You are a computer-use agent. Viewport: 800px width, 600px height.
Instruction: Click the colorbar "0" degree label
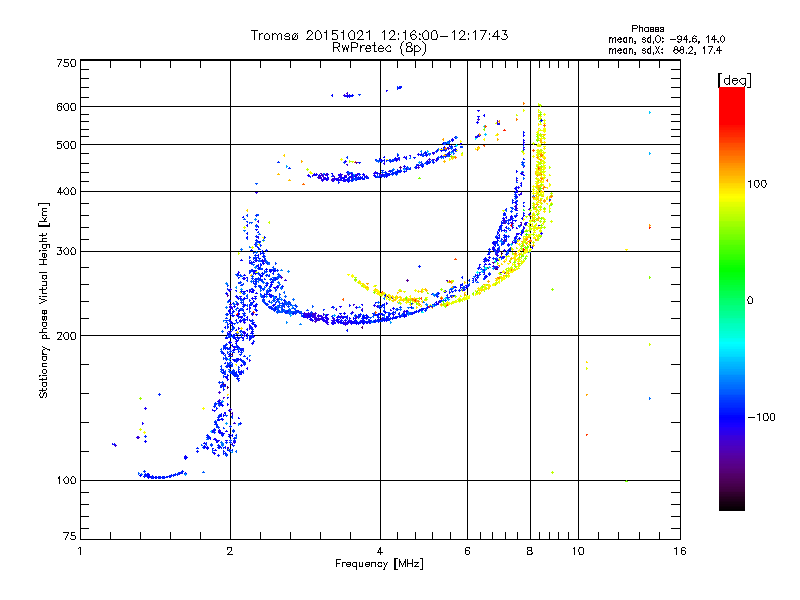(x=750, y=301)
